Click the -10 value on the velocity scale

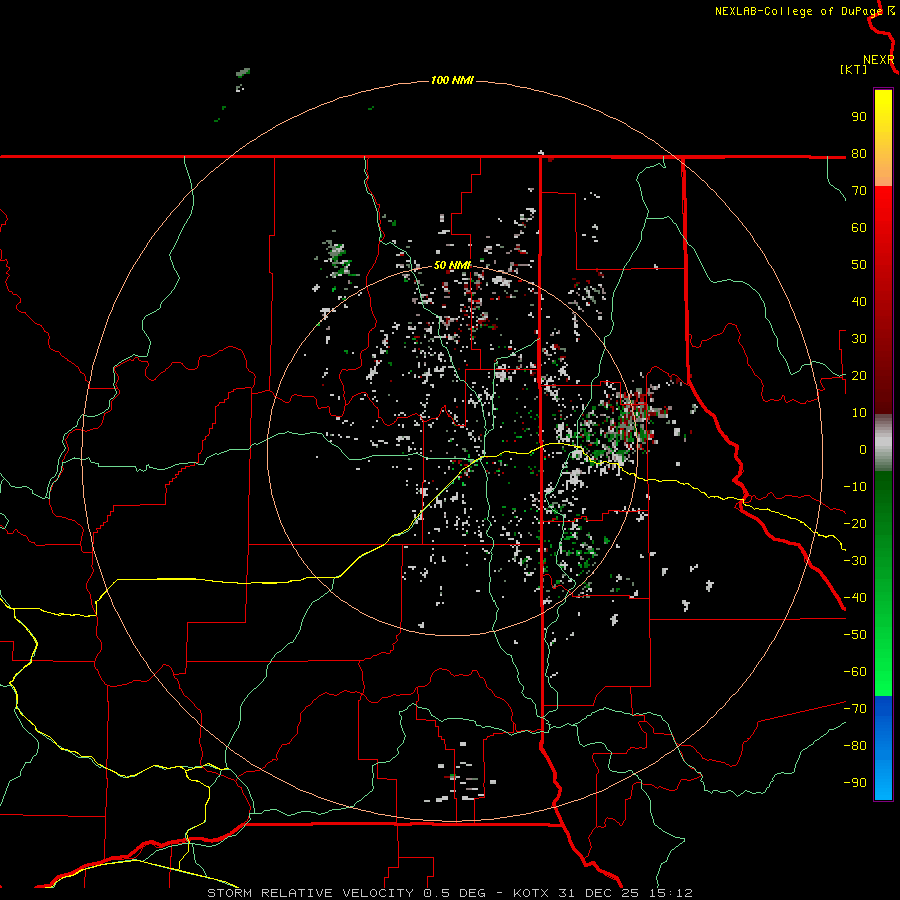pyautogui.click(x=855, y=487)
